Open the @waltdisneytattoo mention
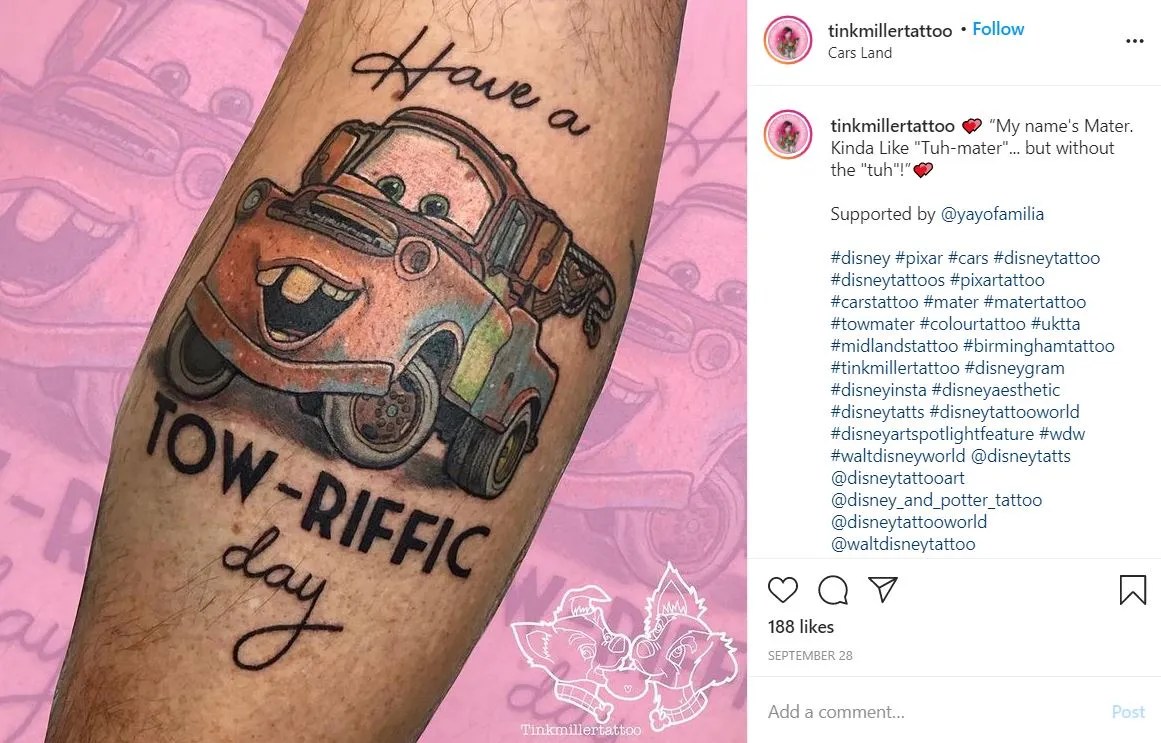This screenshot has width=1161, height=743. 903,544
